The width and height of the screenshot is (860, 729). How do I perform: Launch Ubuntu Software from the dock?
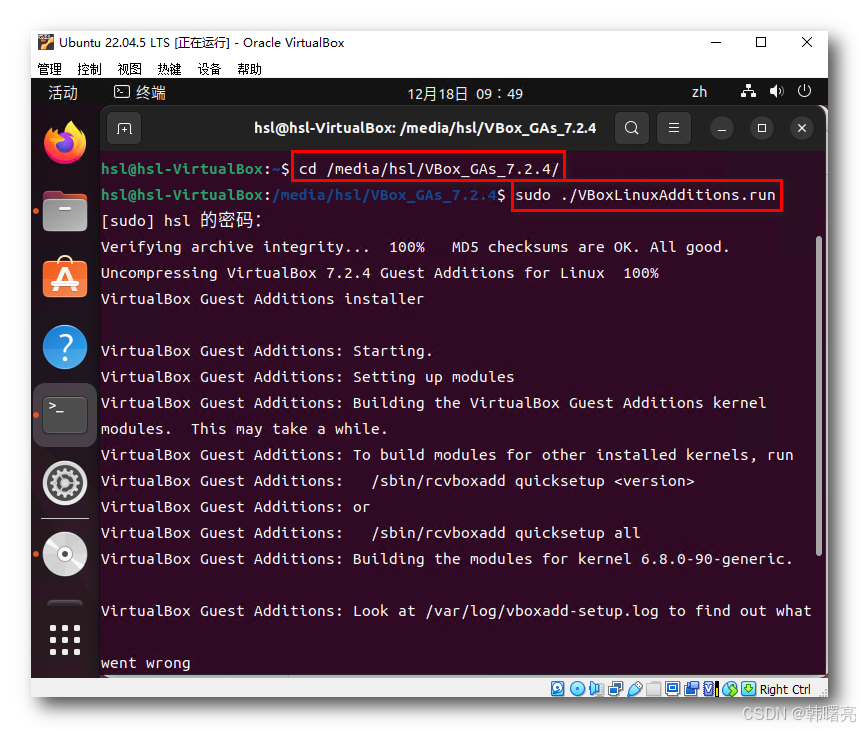(65, 278)
